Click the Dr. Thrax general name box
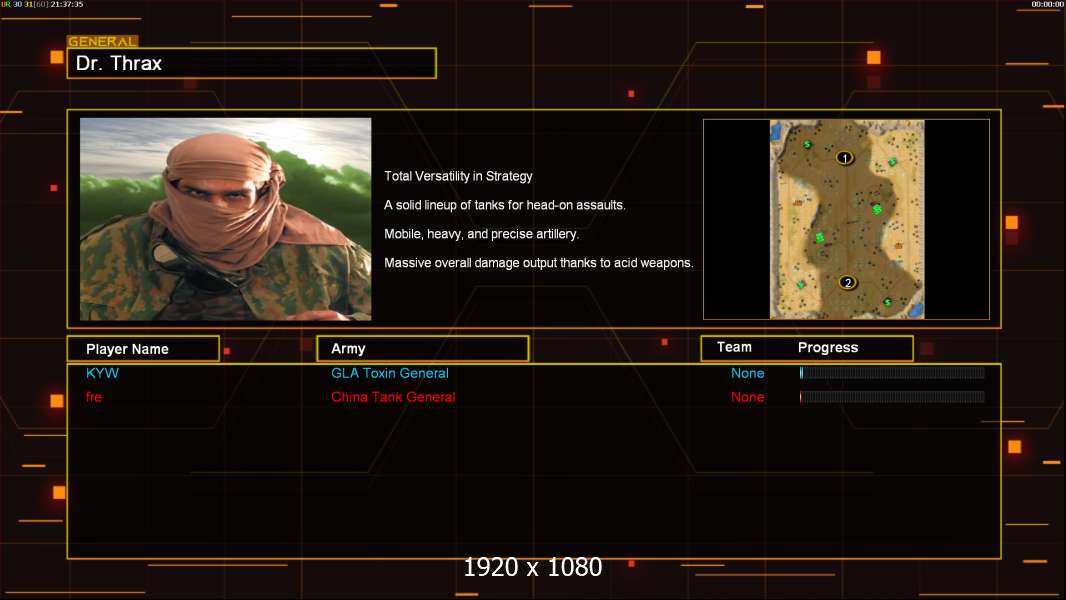This screenshot has height=600, width=1066. click(252, 63)
